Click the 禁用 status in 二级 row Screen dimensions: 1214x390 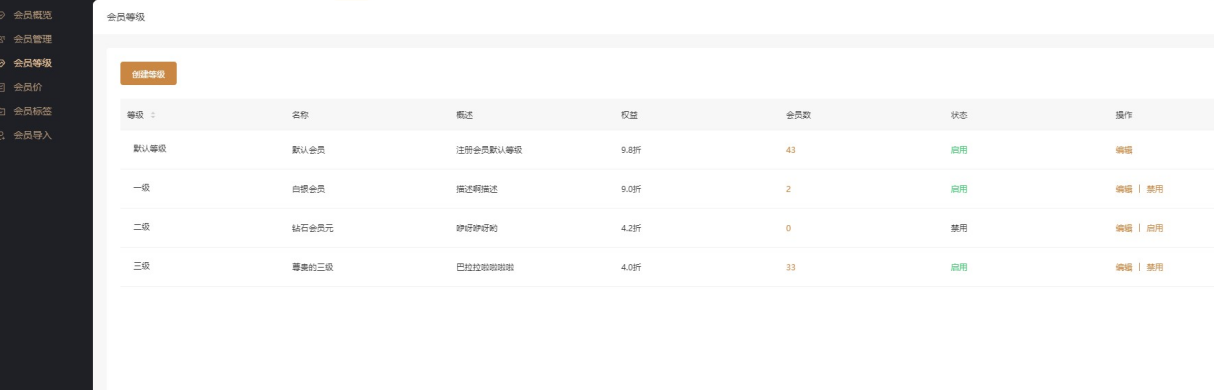click(958, 227)
